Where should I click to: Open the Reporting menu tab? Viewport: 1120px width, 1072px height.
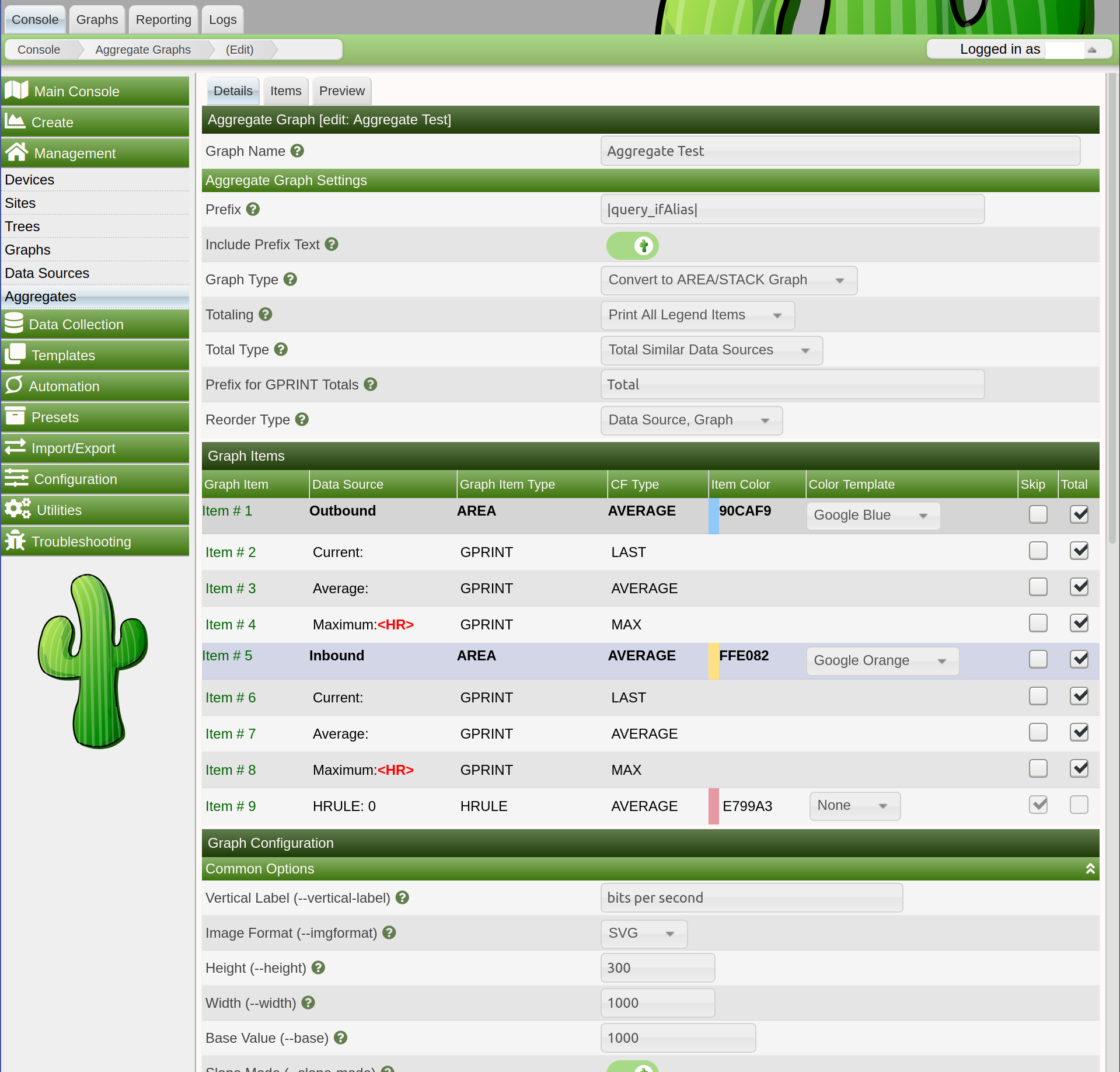tap(163, 19)
